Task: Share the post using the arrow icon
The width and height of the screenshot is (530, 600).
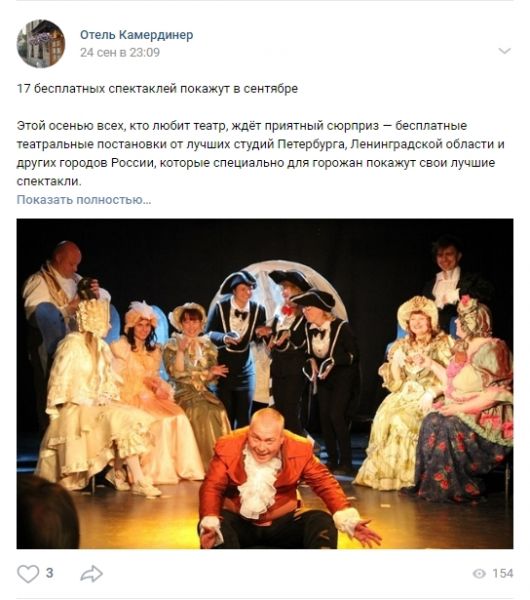Action: coord(91,574)
